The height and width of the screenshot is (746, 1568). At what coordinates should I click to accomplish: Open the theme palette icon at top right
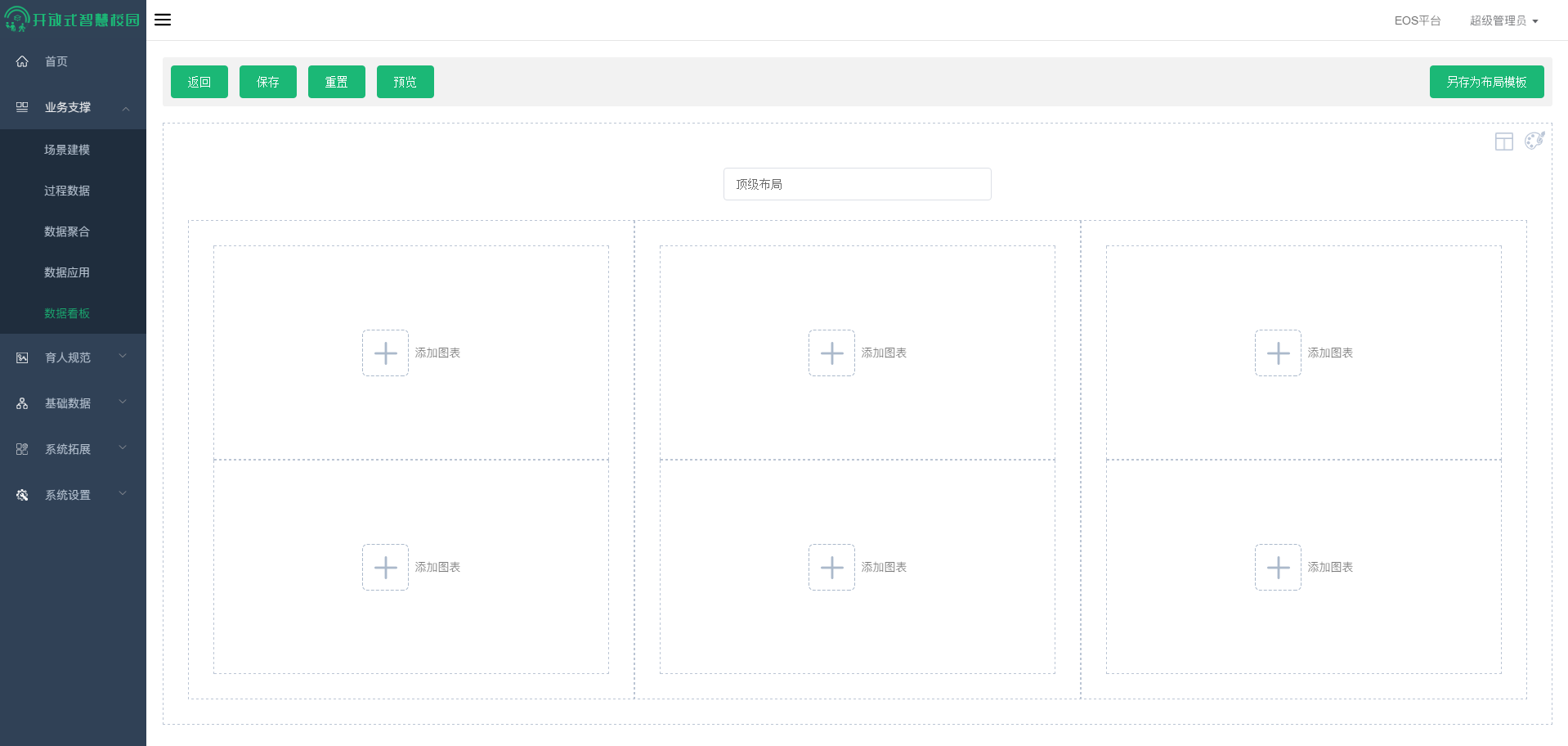[x=1534, y=141]
